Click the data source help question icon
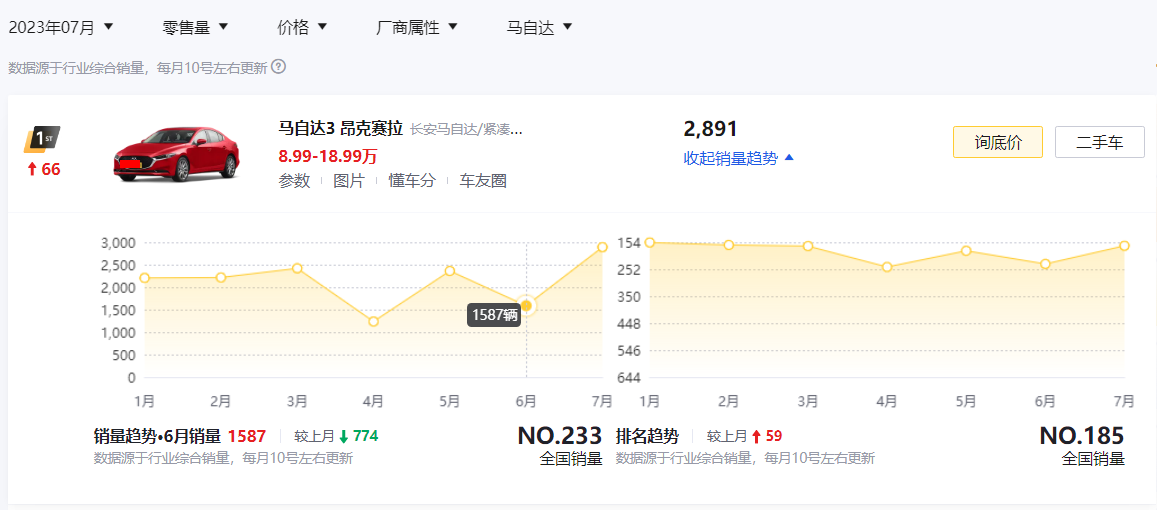 tap(278, 67)
